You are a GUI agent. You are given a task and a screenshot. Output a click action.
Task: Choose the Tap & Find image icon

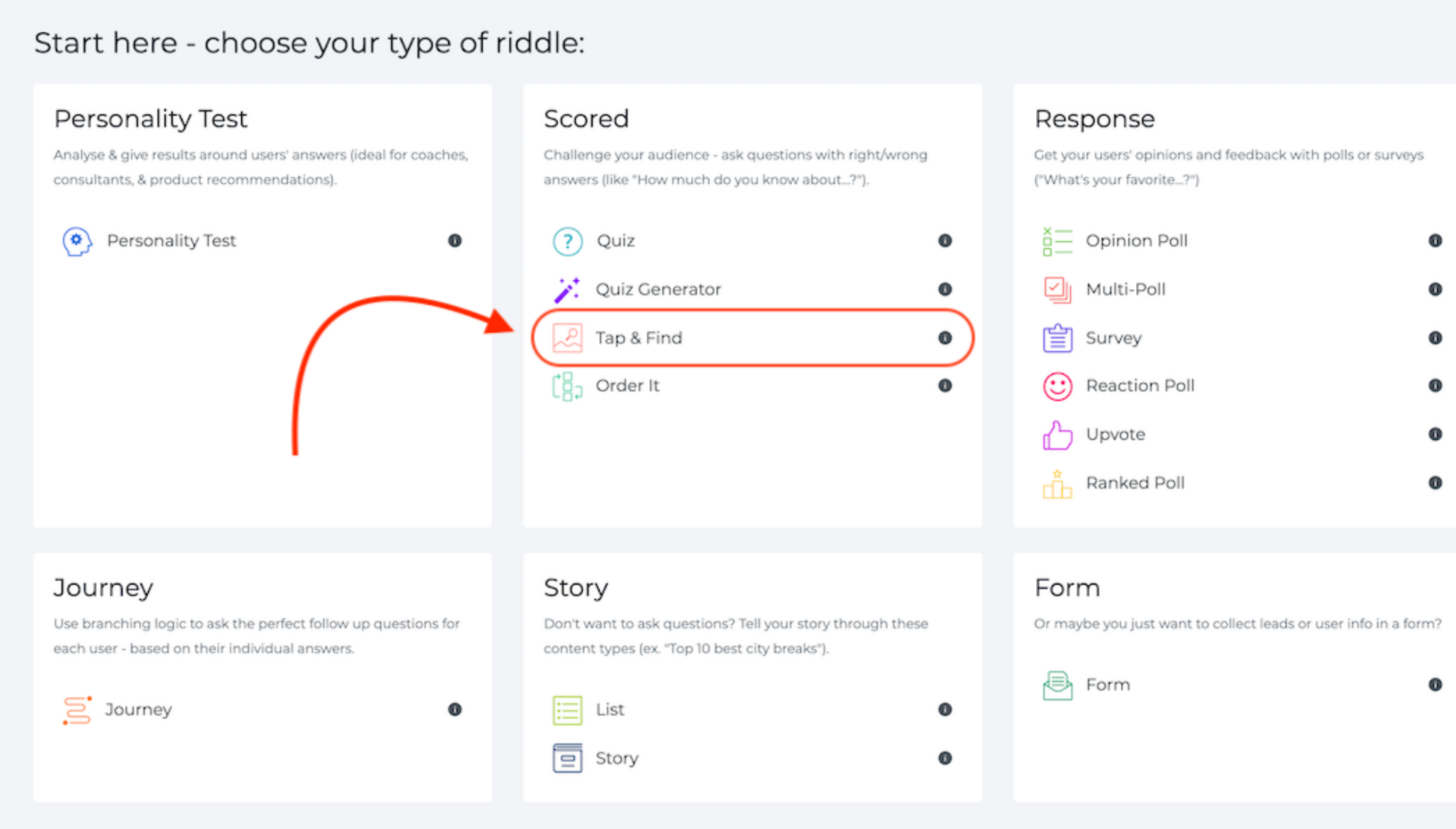pos(567,338)
